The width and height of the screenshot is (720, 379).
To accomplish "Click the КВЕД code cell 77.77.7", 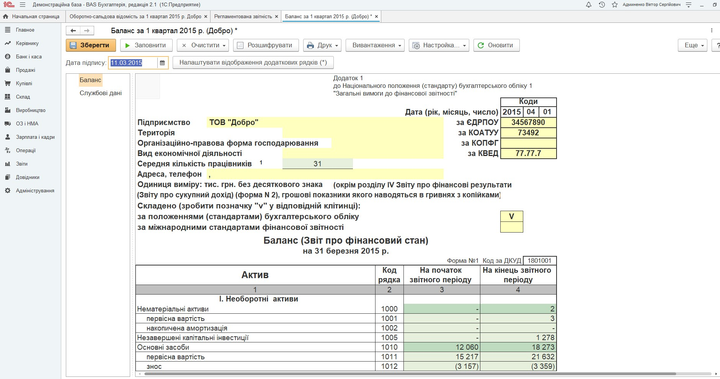I will [x=528, y=153].
